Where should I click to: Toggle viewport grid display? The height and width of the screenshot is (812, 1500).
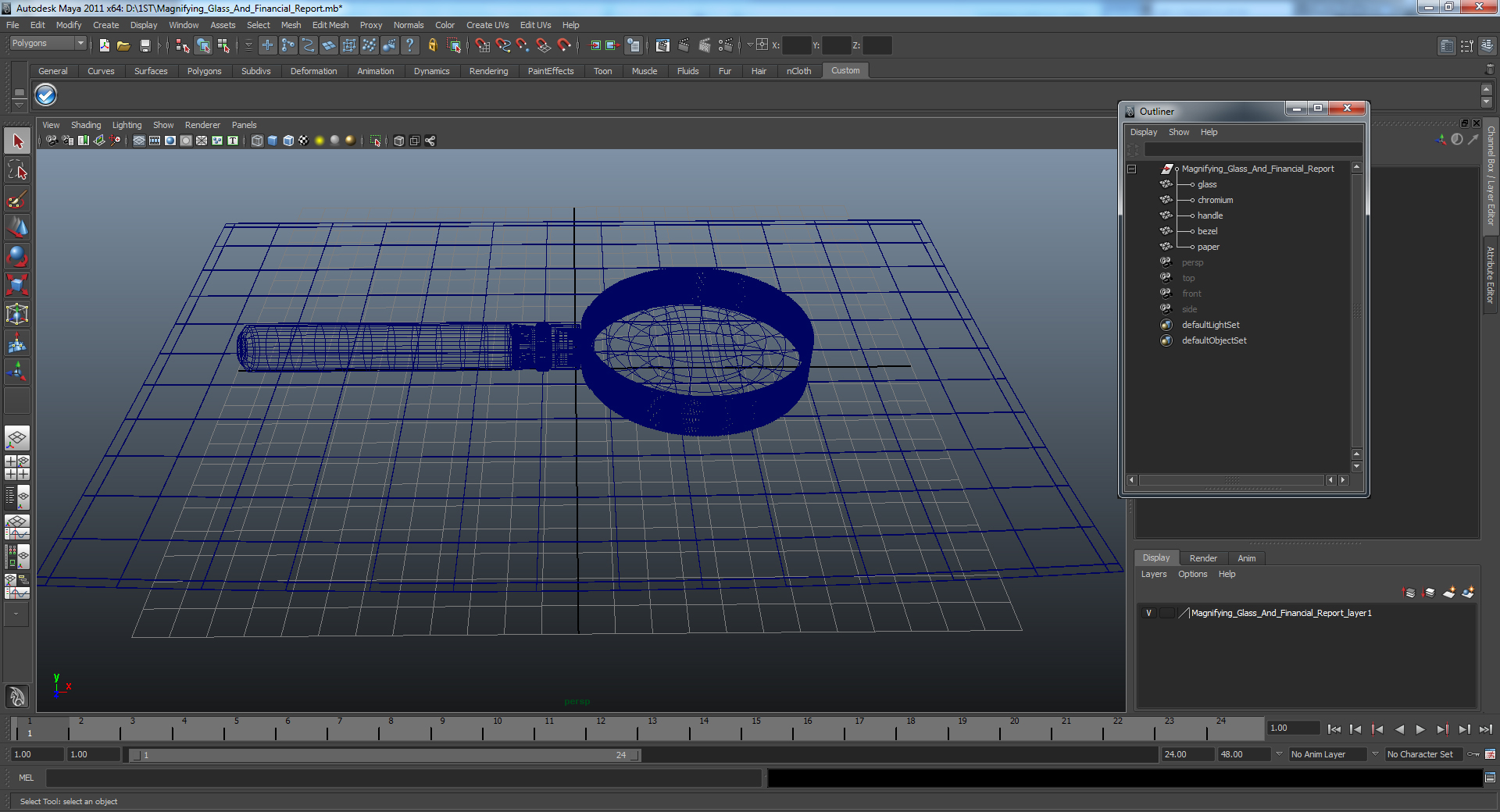(139, 141)
